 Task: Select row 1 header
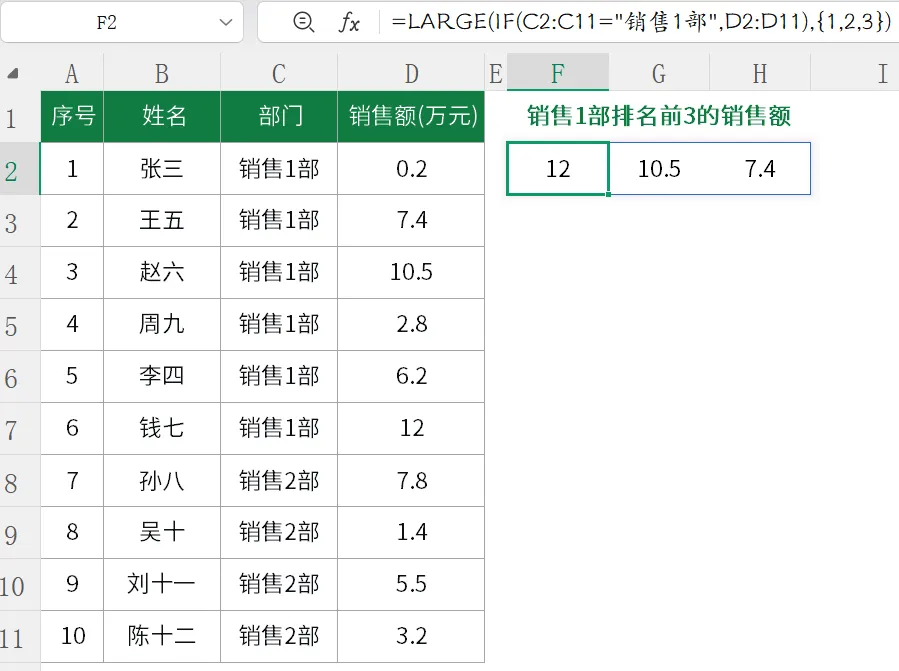[19, 117]
